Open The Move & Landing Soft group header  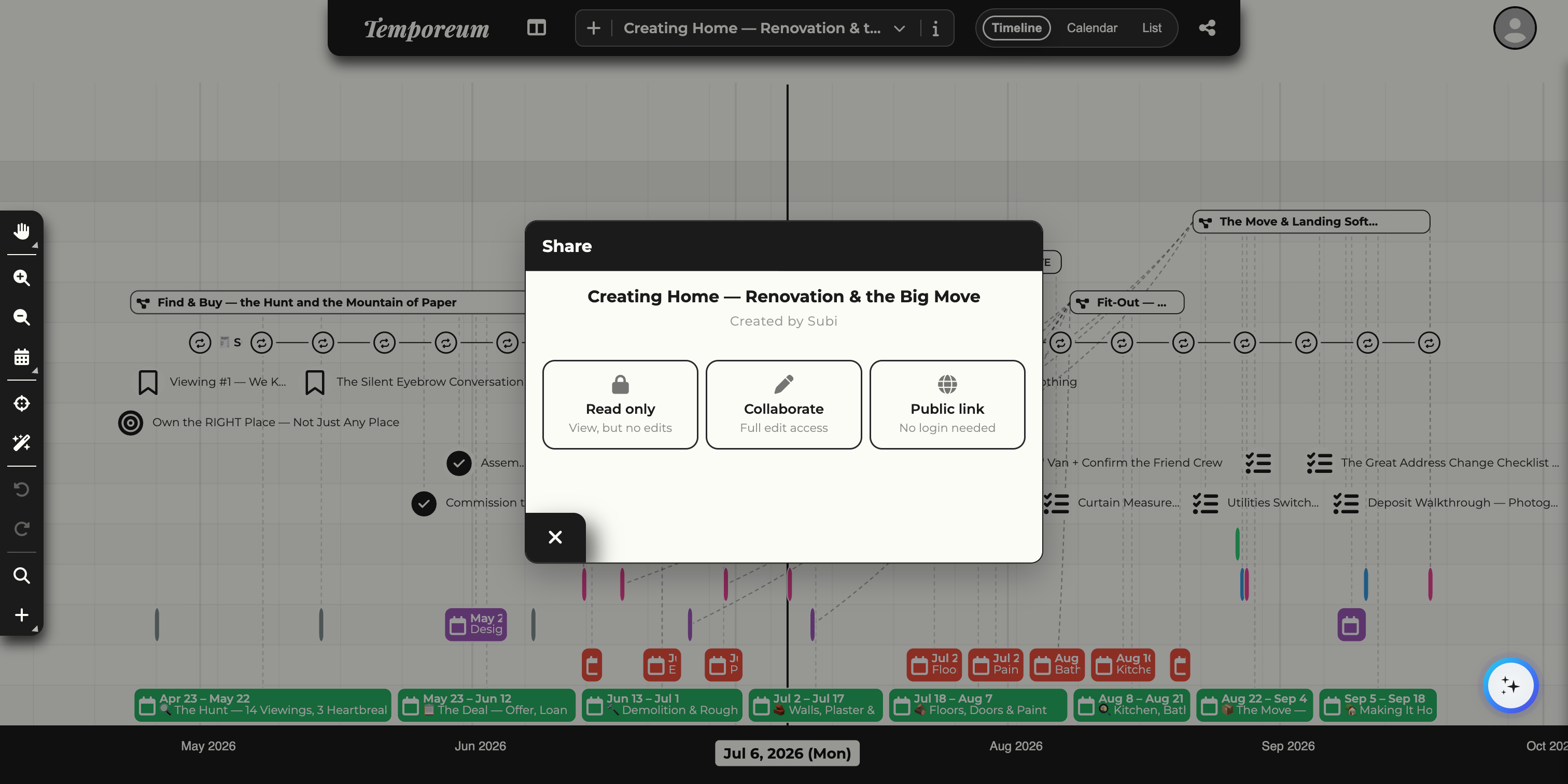click(x=1311, y=221)
